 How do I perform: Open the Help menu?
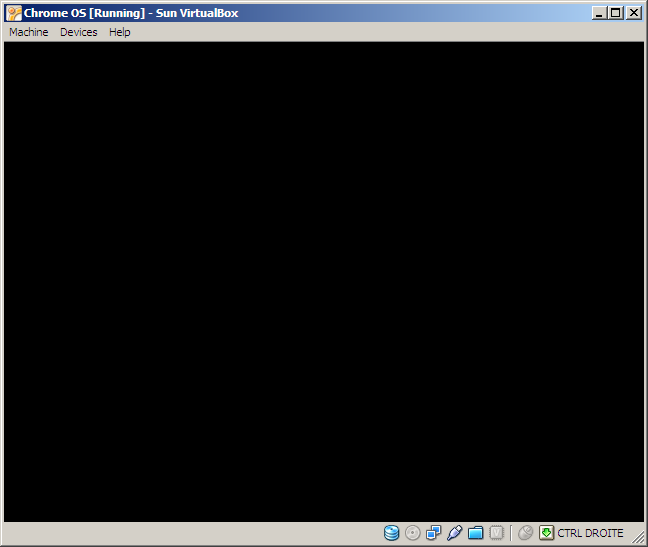pos(119,32)
